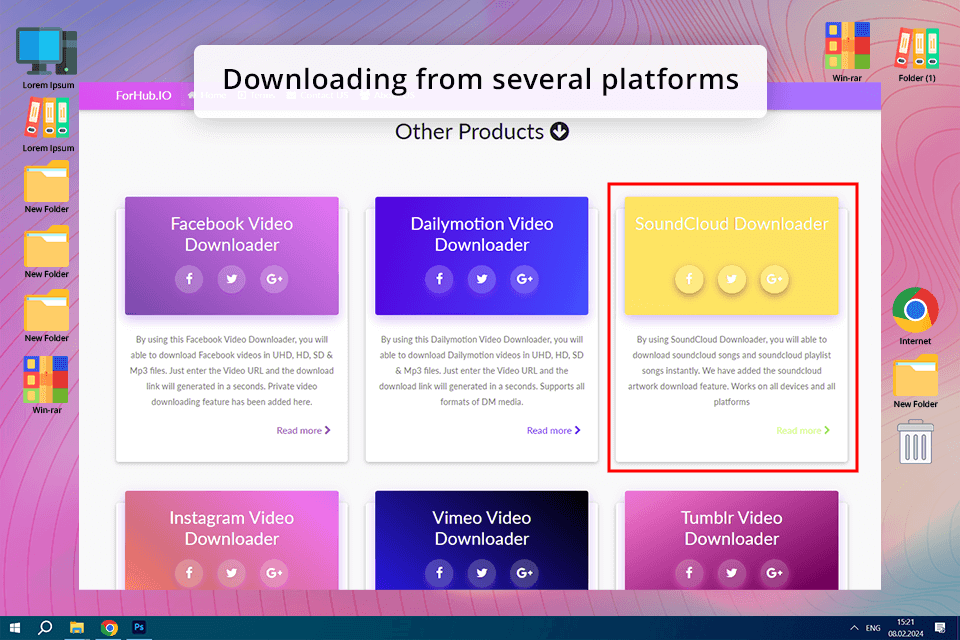Image resolution: width=960 pixels, height=640 pixels.
Task: Click Google+ icon on SoundCloud Downloader card
Action: click(x=774, y=279)
